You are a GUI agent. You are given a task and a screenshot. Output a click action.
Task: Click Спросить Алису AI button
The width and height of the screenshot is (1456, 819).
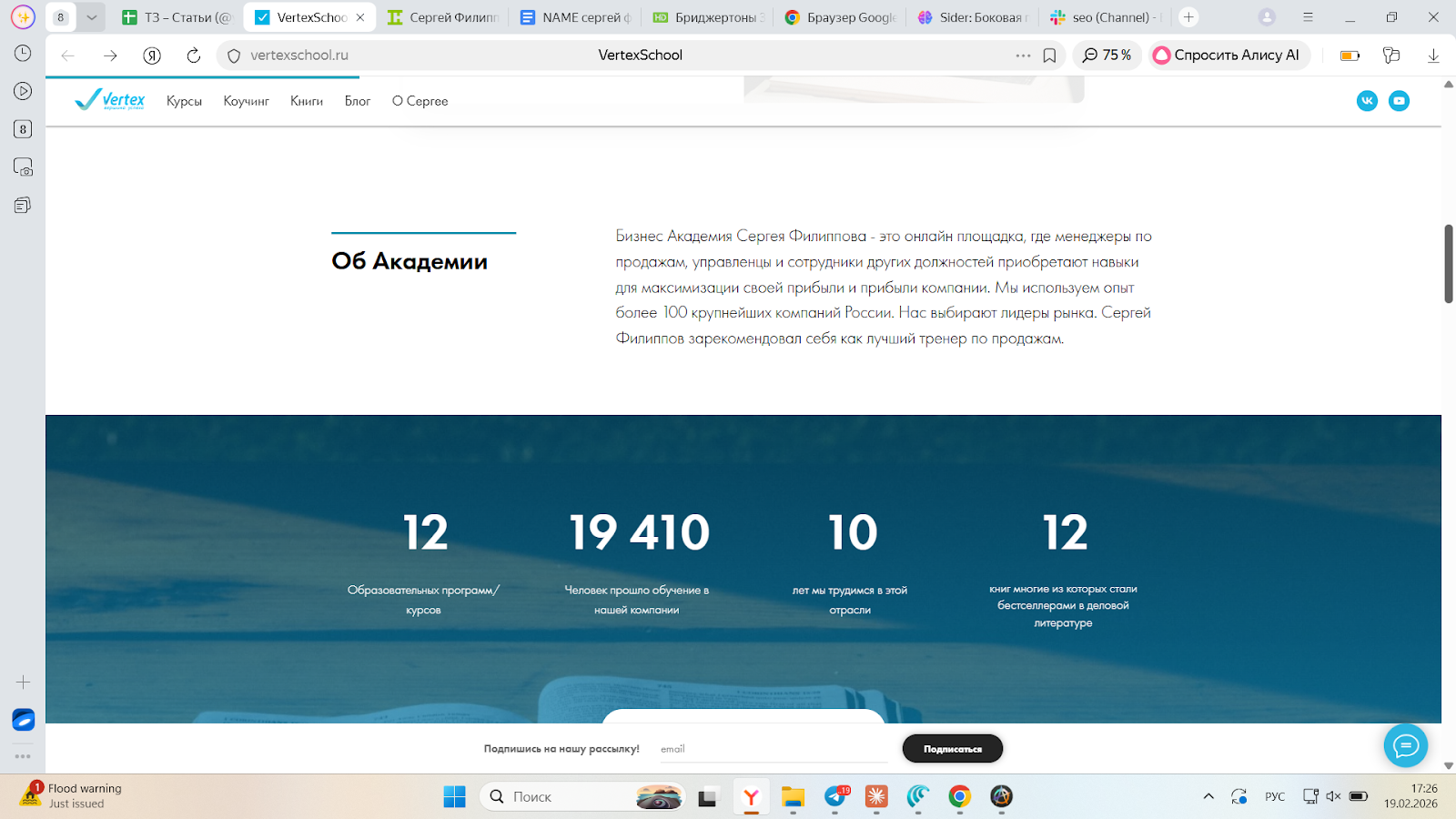pyautogui.click(x=1228, y=56)
